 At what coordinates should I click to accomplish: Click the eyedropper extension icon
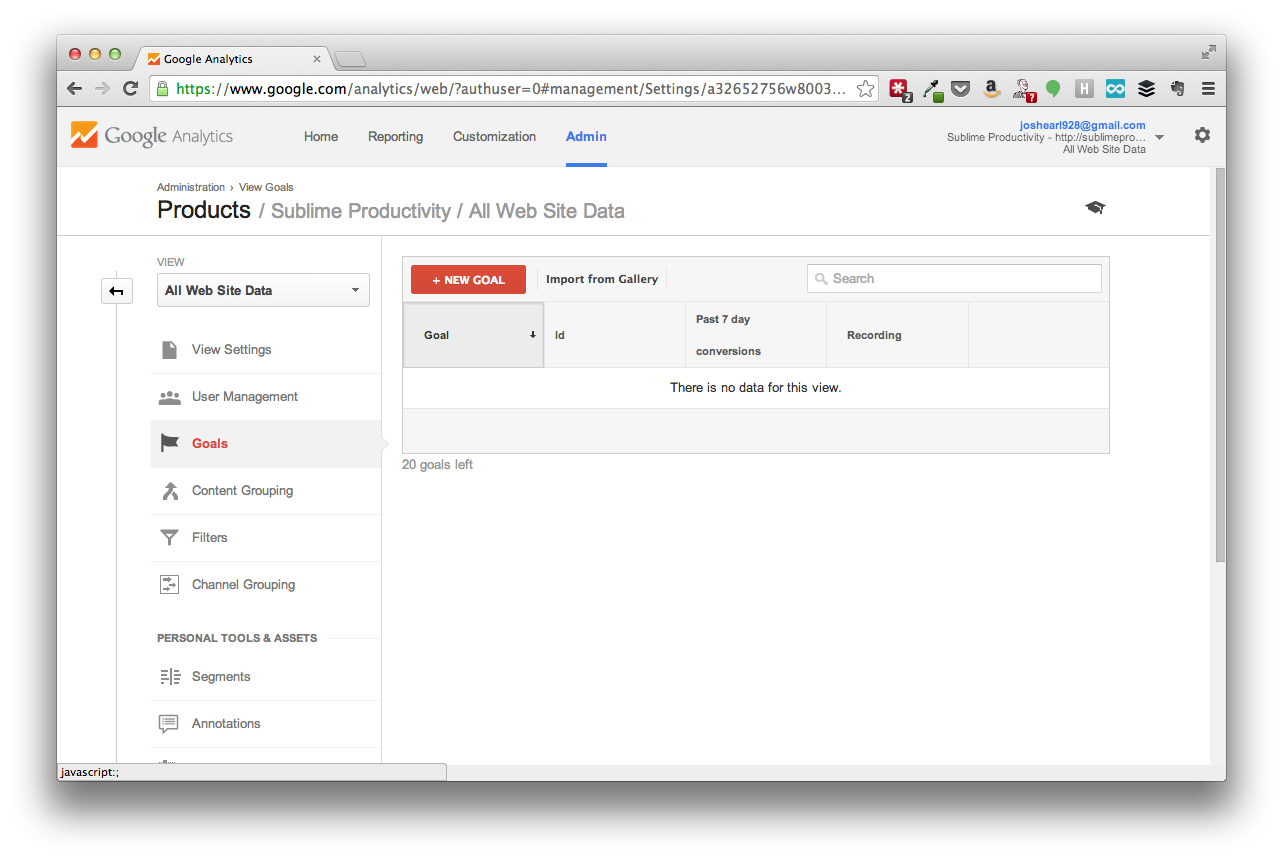(x=932, y=89)
